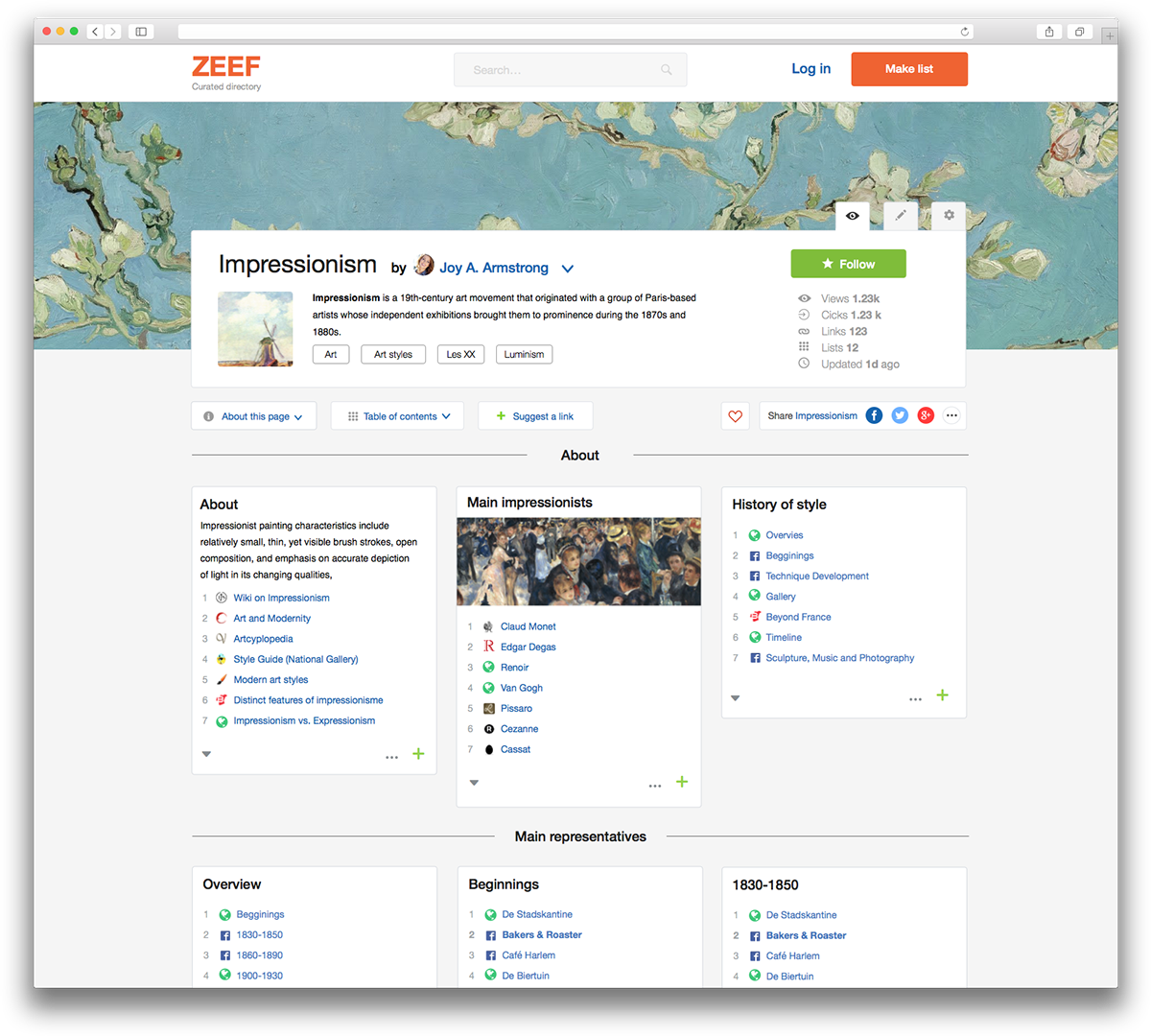This screenshot has height=1036, width=1151.
Task: Add link to History of style block
Action: click(943, 695)
